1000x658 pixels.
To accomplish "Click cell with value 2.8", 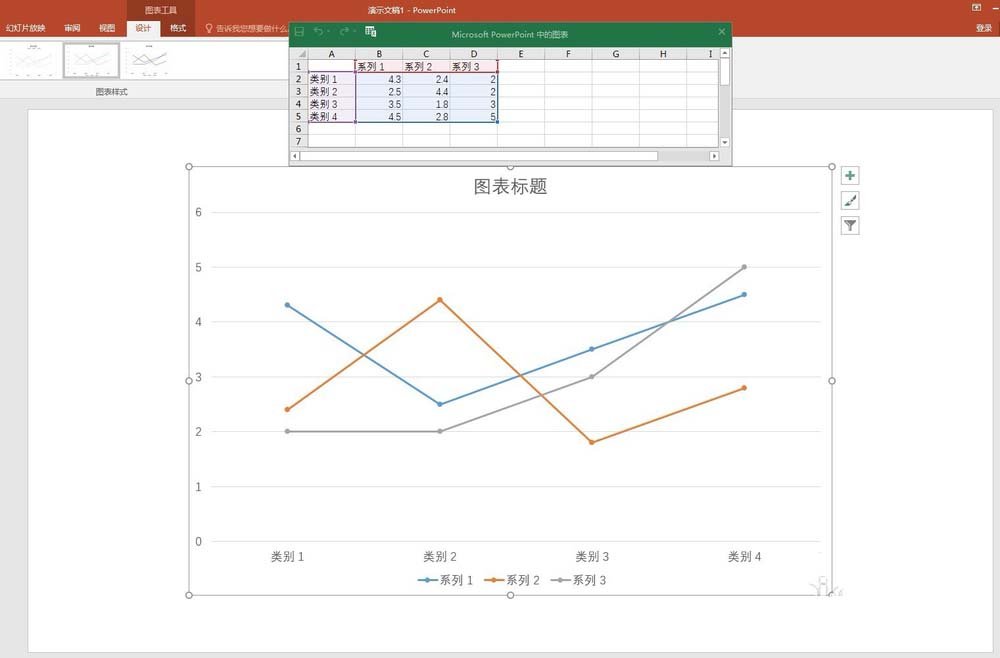I will [426, 116].
